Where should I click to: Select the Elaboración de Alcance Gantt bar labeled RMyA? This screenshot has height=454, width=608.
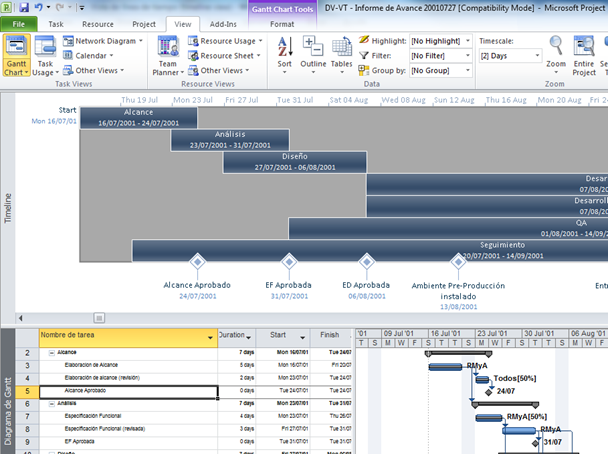[x=445, y=366]
